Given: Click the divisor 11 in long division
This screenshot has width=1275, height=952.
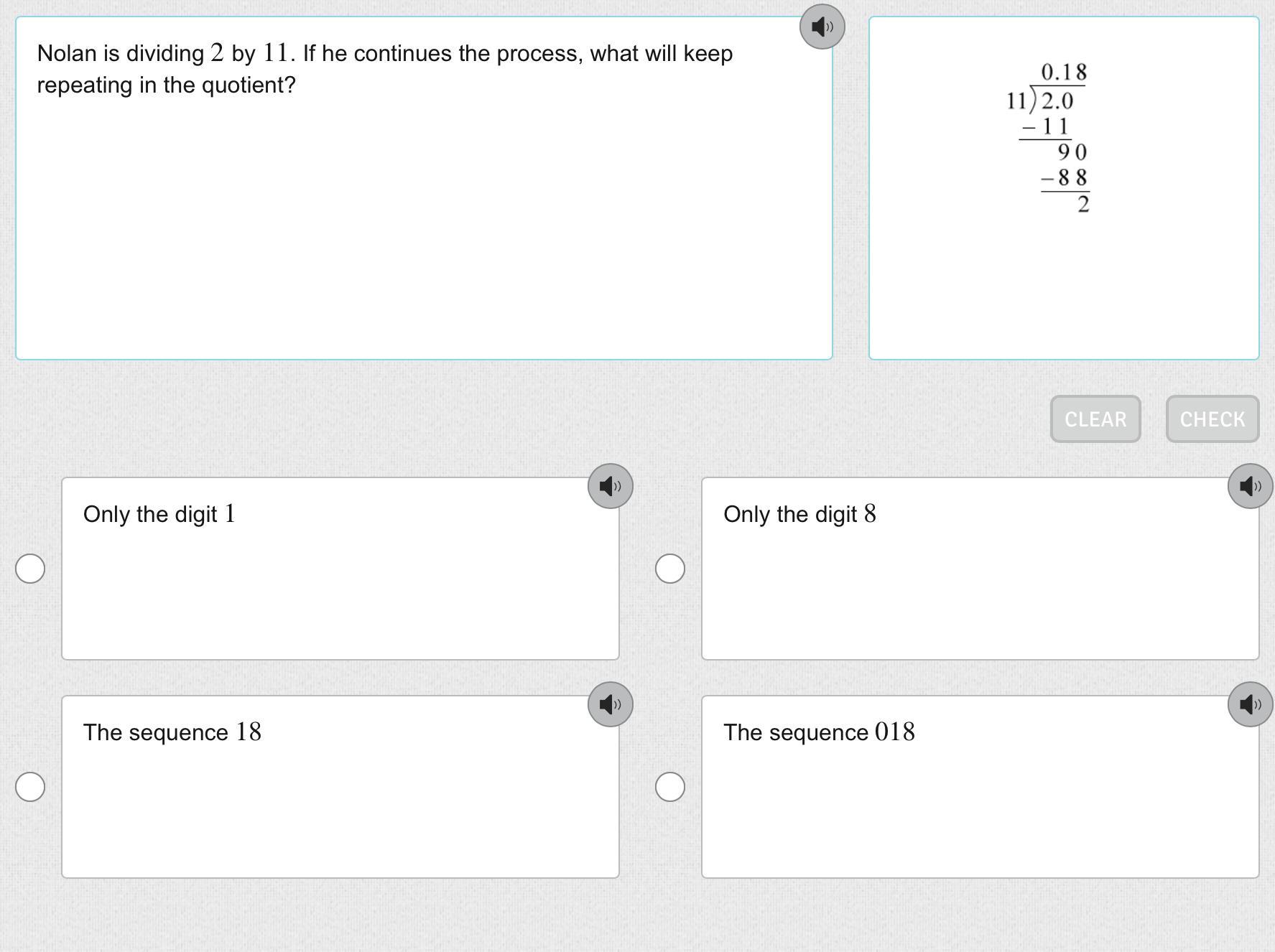Looking at the screenshot, I should coord(1016,101).
